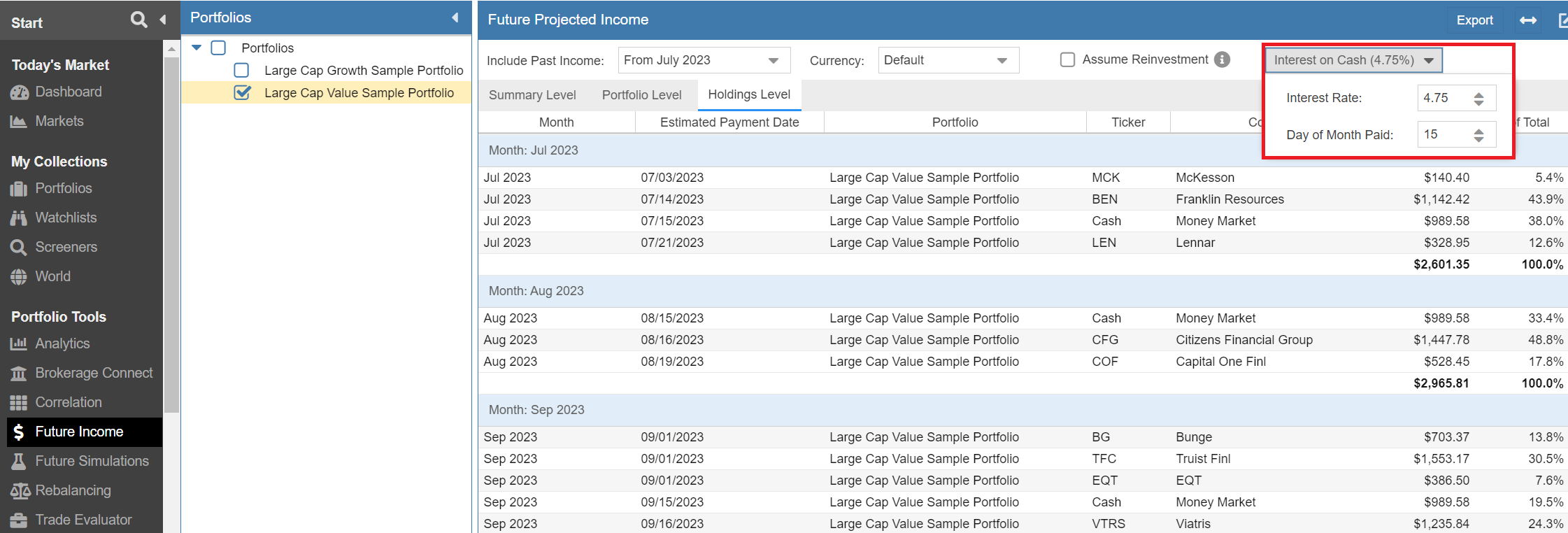Check the Large Cap Growth Sample Portfolio box
The image size is (1568, 533).
[x=241, y=71]
